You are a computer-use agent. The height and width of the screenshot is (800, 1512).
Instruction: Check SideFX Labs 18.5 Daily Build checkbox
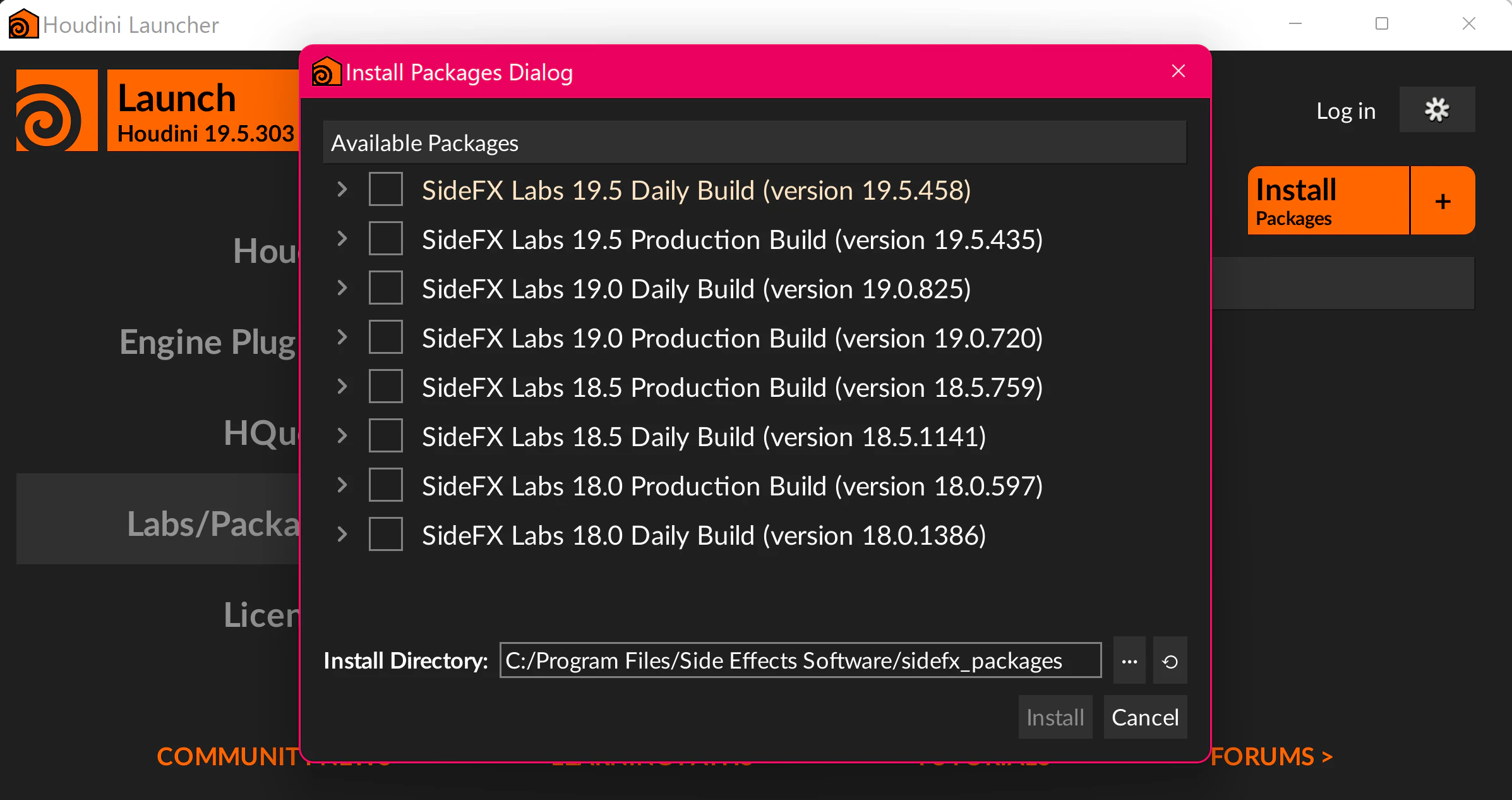pyautogui.click(x=385, y=436)
